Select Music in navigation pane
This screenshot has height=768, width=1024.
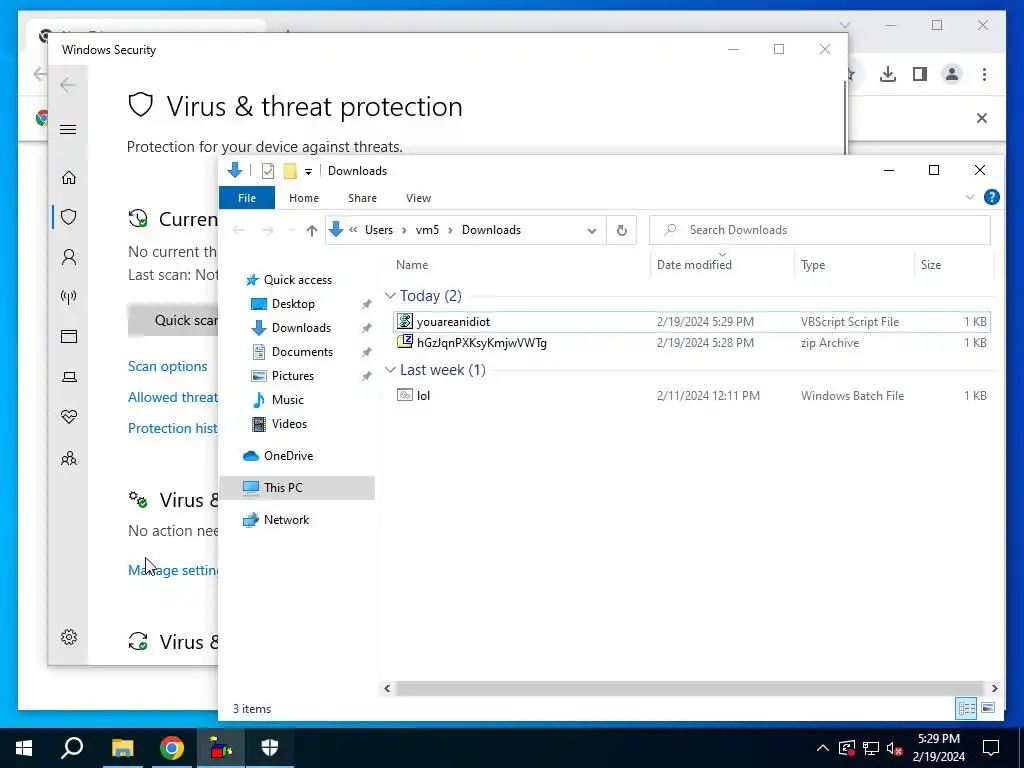click(x=287, y=400)
